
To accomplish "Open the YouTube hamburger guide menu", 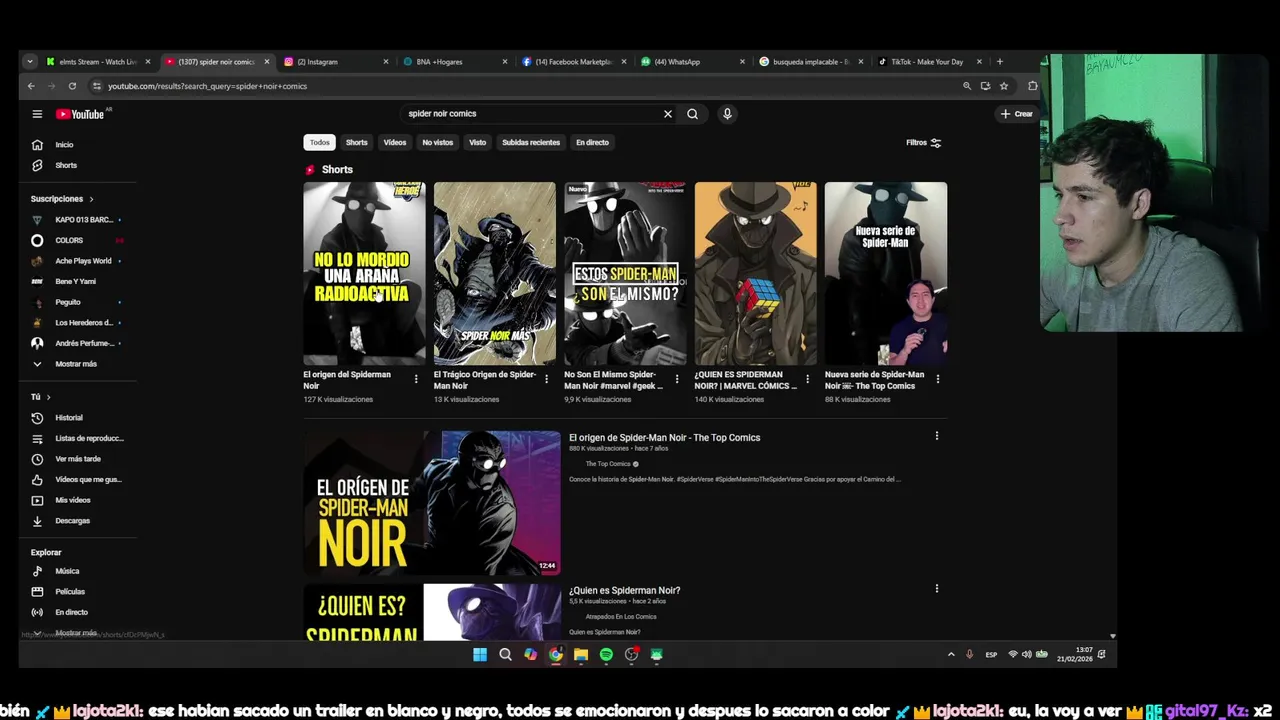I will click(37, 114).
